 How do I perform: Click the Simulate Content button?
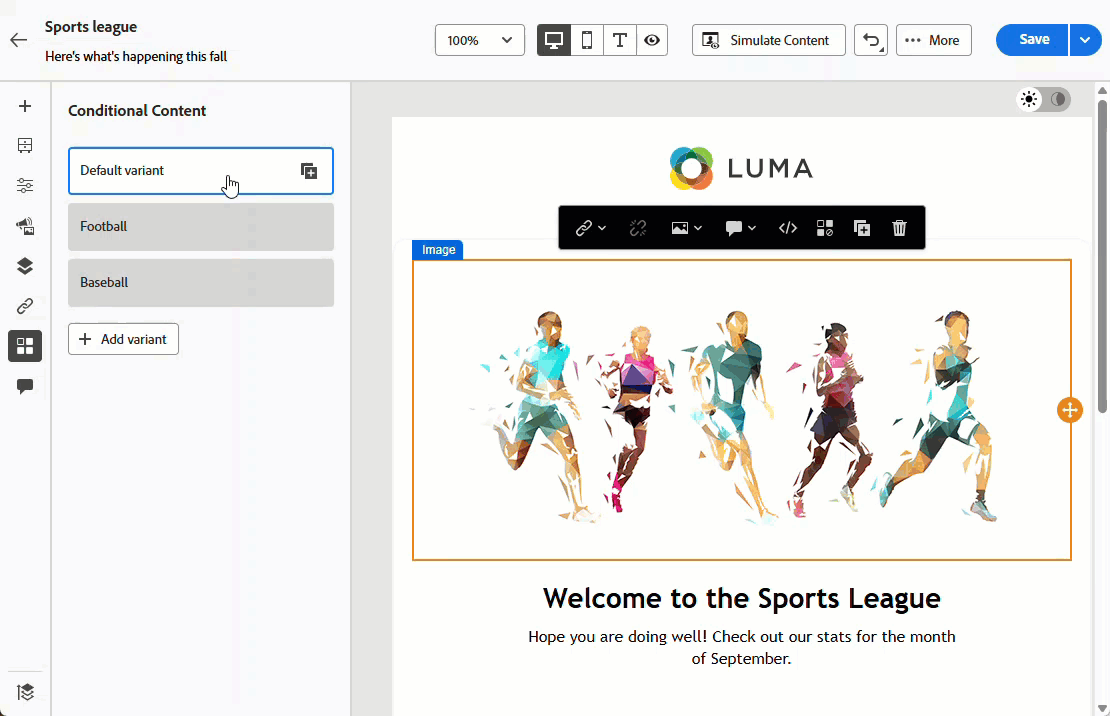pos(768,40)
